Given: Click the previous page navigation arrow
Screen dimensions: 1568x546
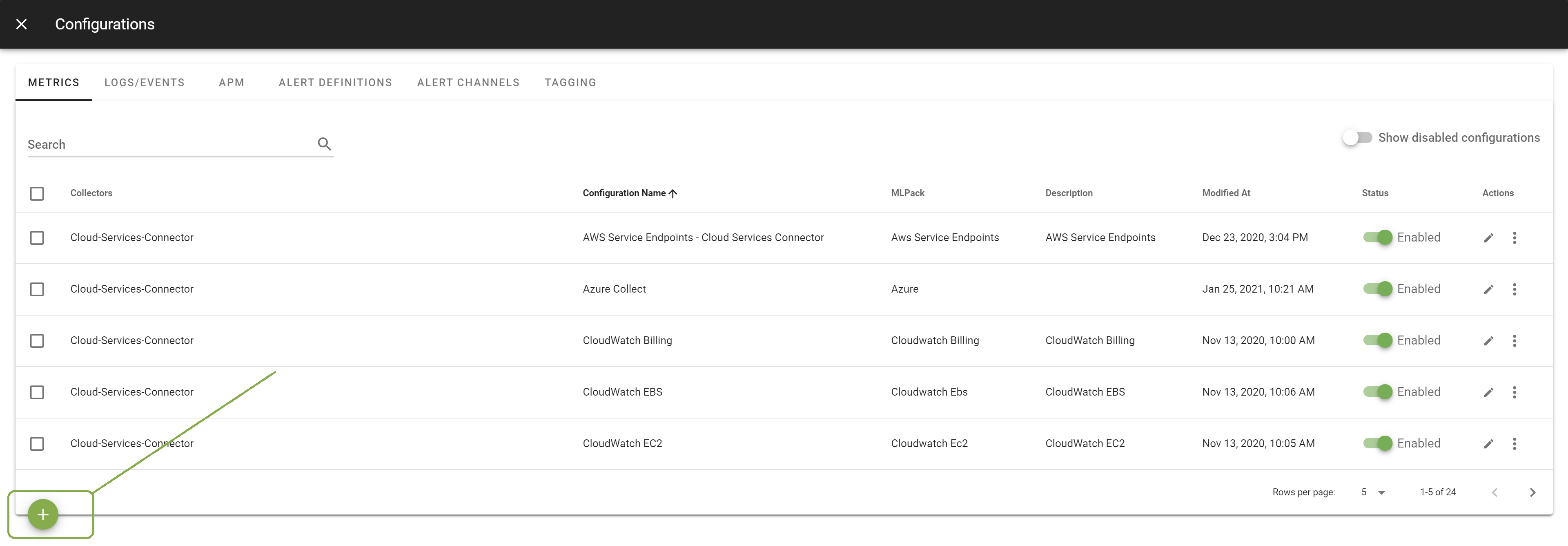Looking at the screenshot, I should pyautogui.click(x=1496, y=492).
